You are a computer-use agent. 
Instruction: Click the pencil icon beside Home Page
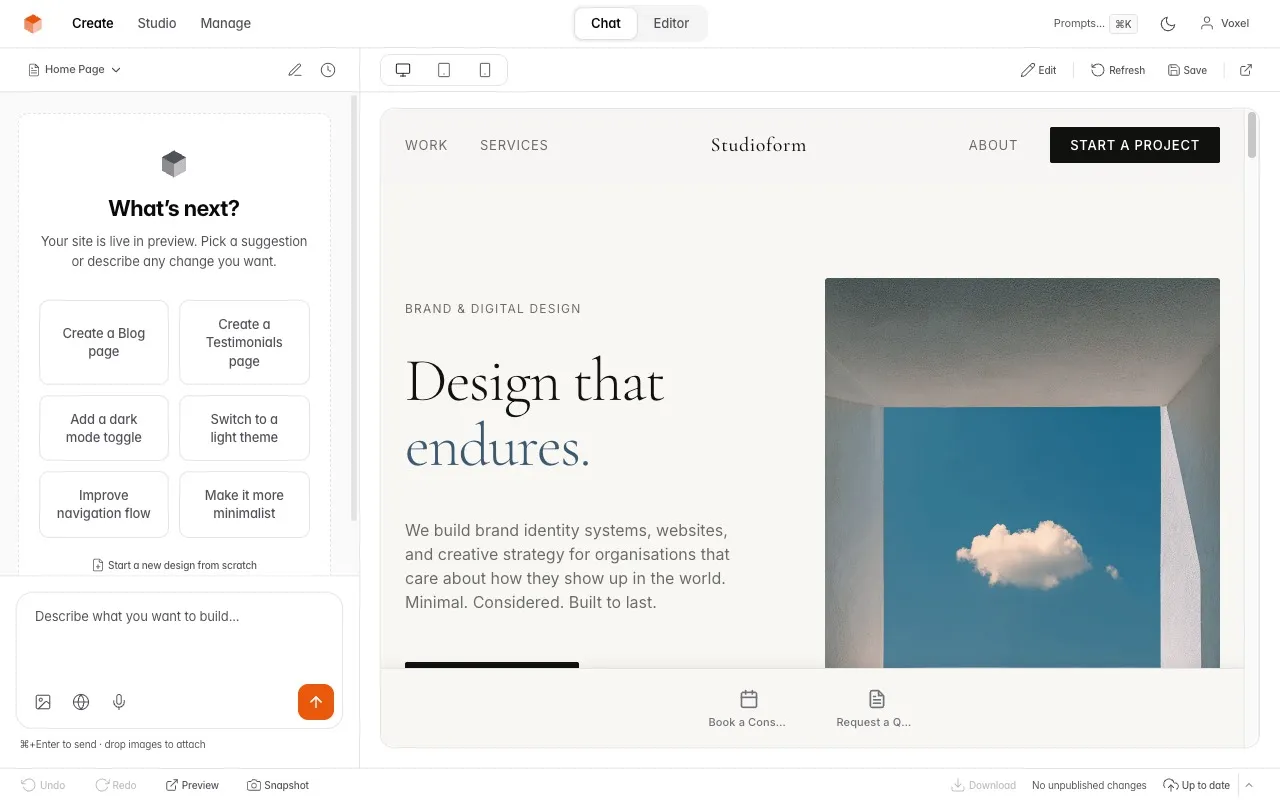coord(295,69)
